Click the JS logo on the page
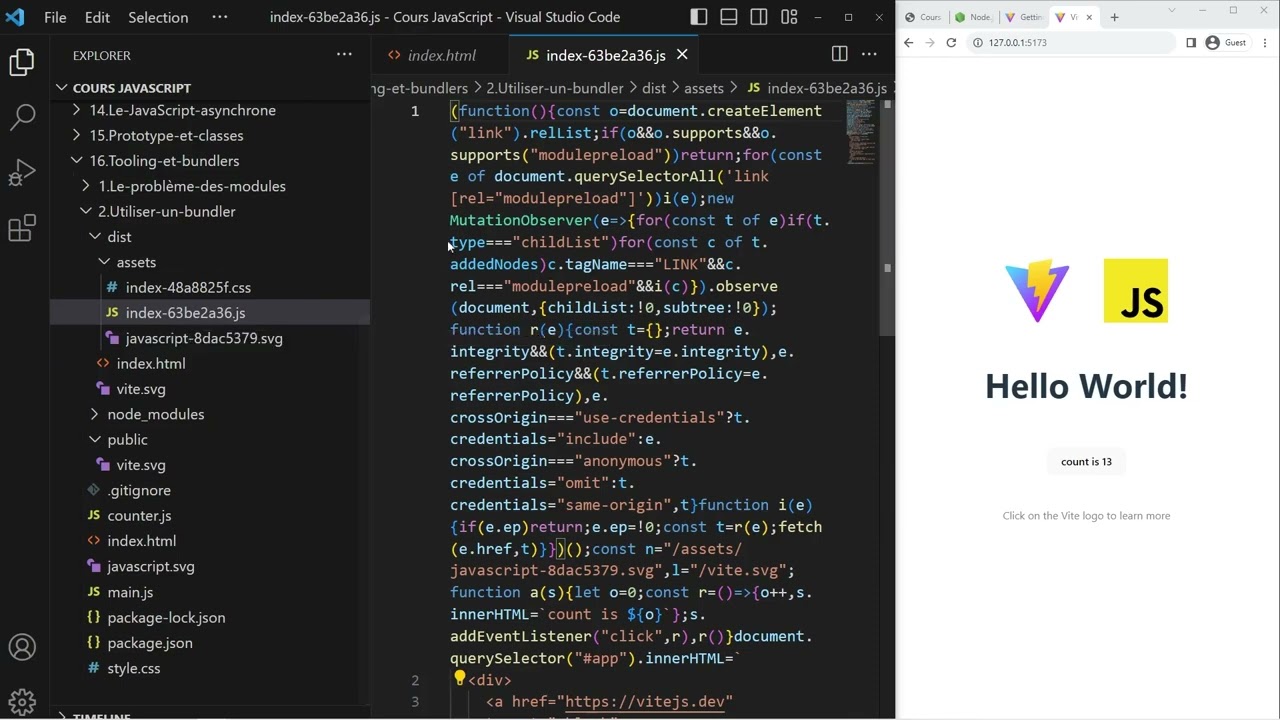Screen dimensions: 1280x720 click(1136, 291)
